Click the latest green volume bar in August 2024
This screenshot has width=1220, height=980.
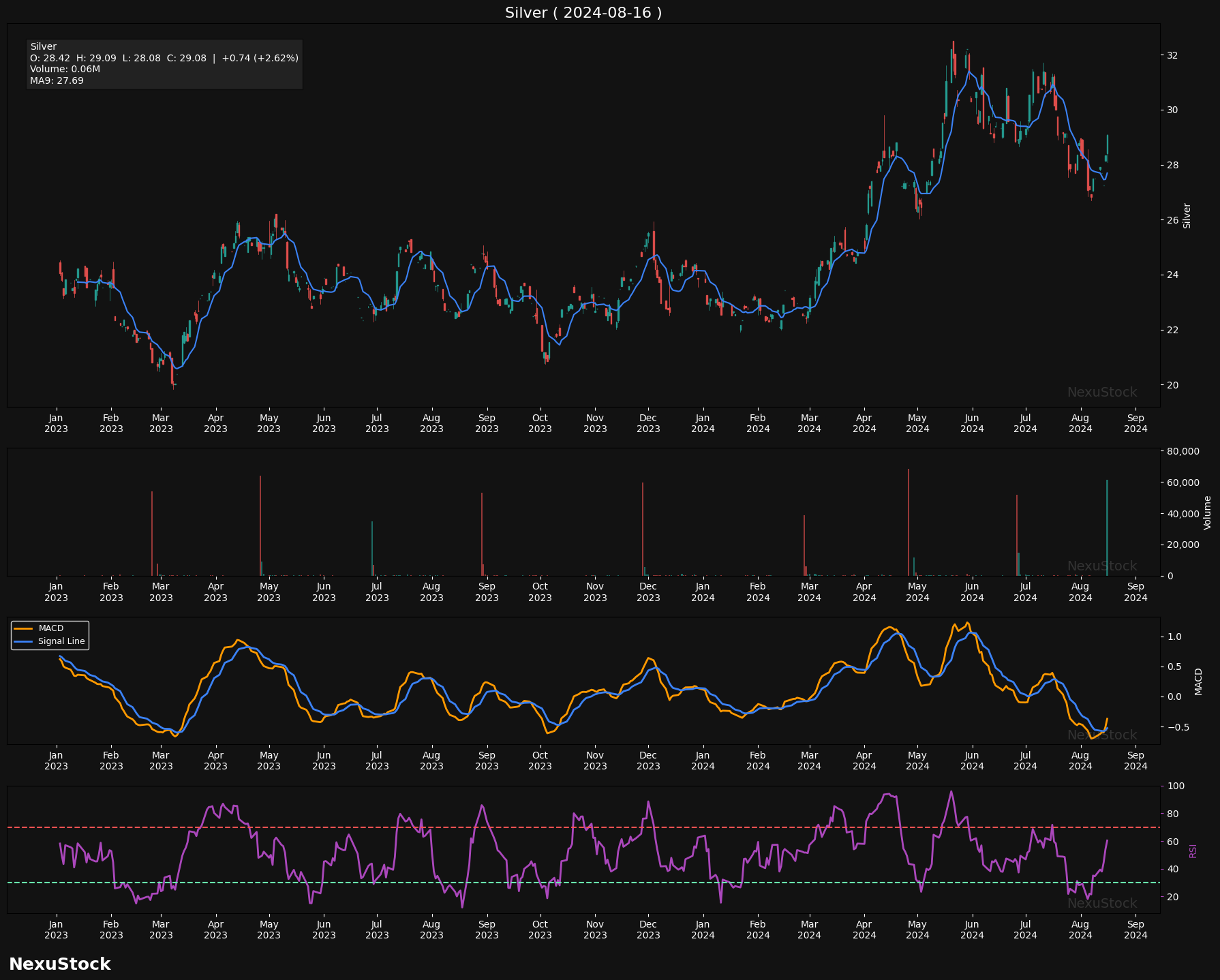1107,528
